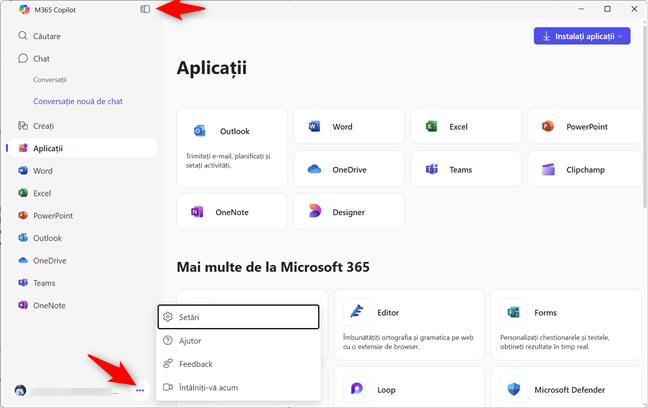Screen dimensions: 648x408
Task: Open the PowerPoint app card
Action: tap(584, 126)
